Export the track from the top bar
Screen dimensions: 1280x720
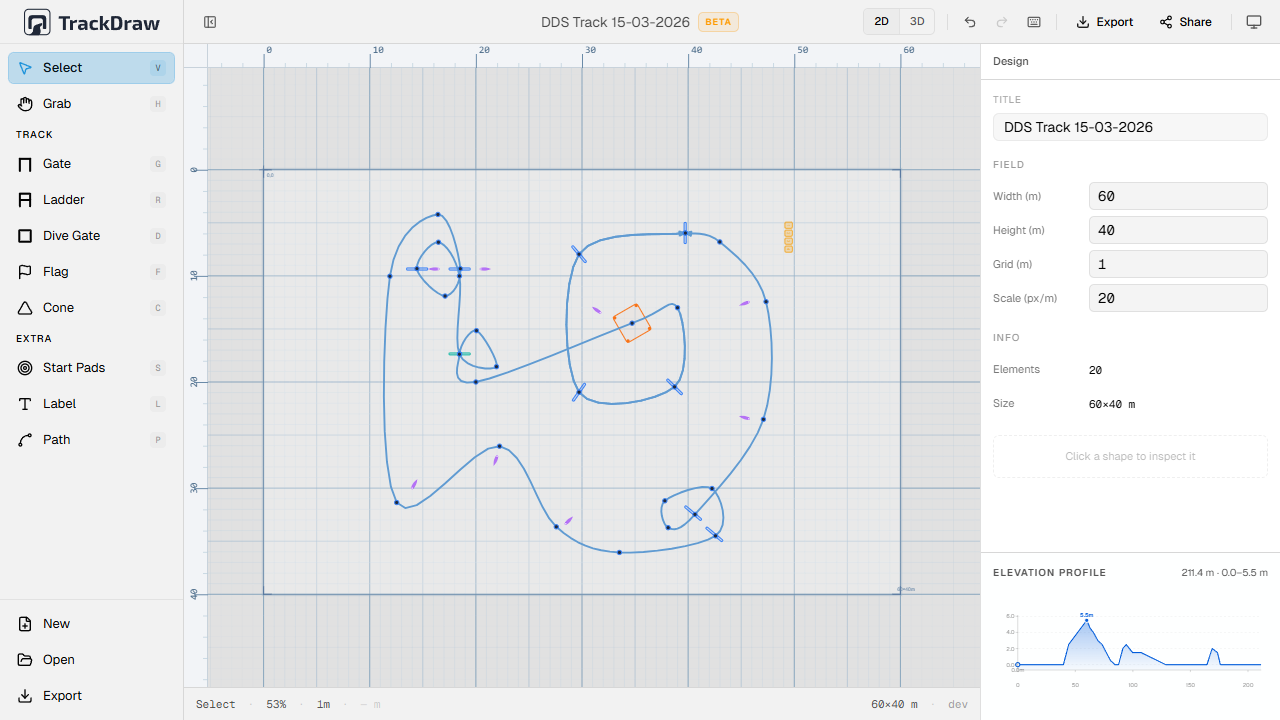click(1104, 21)
